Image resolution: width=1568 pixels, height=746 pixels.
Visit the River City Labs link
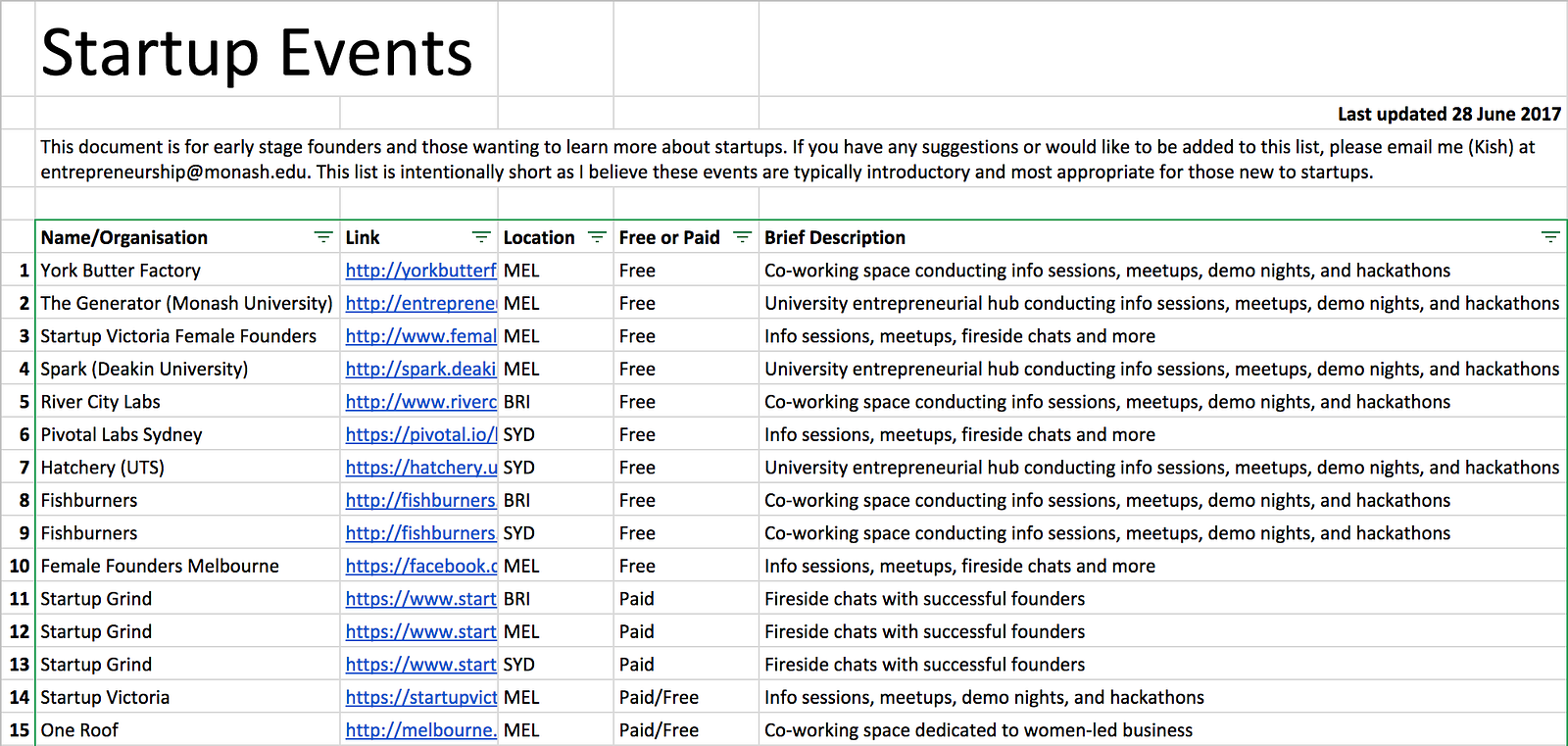coord(420,402)
